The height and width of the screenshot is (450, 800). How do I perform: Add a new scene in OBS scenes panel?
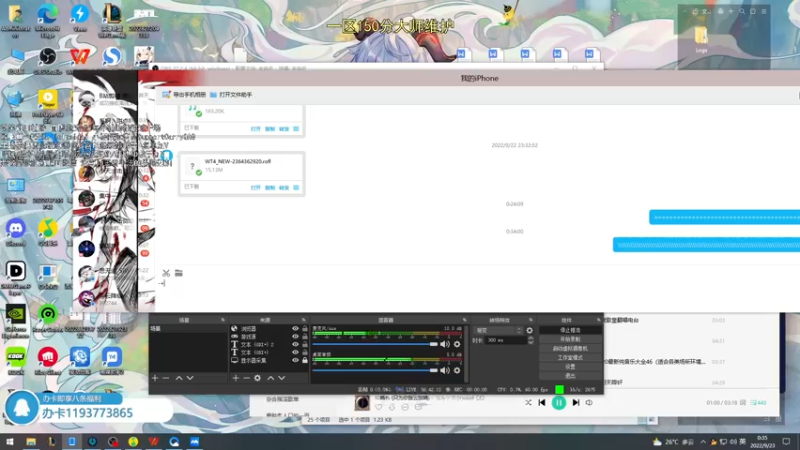point(155,378)
